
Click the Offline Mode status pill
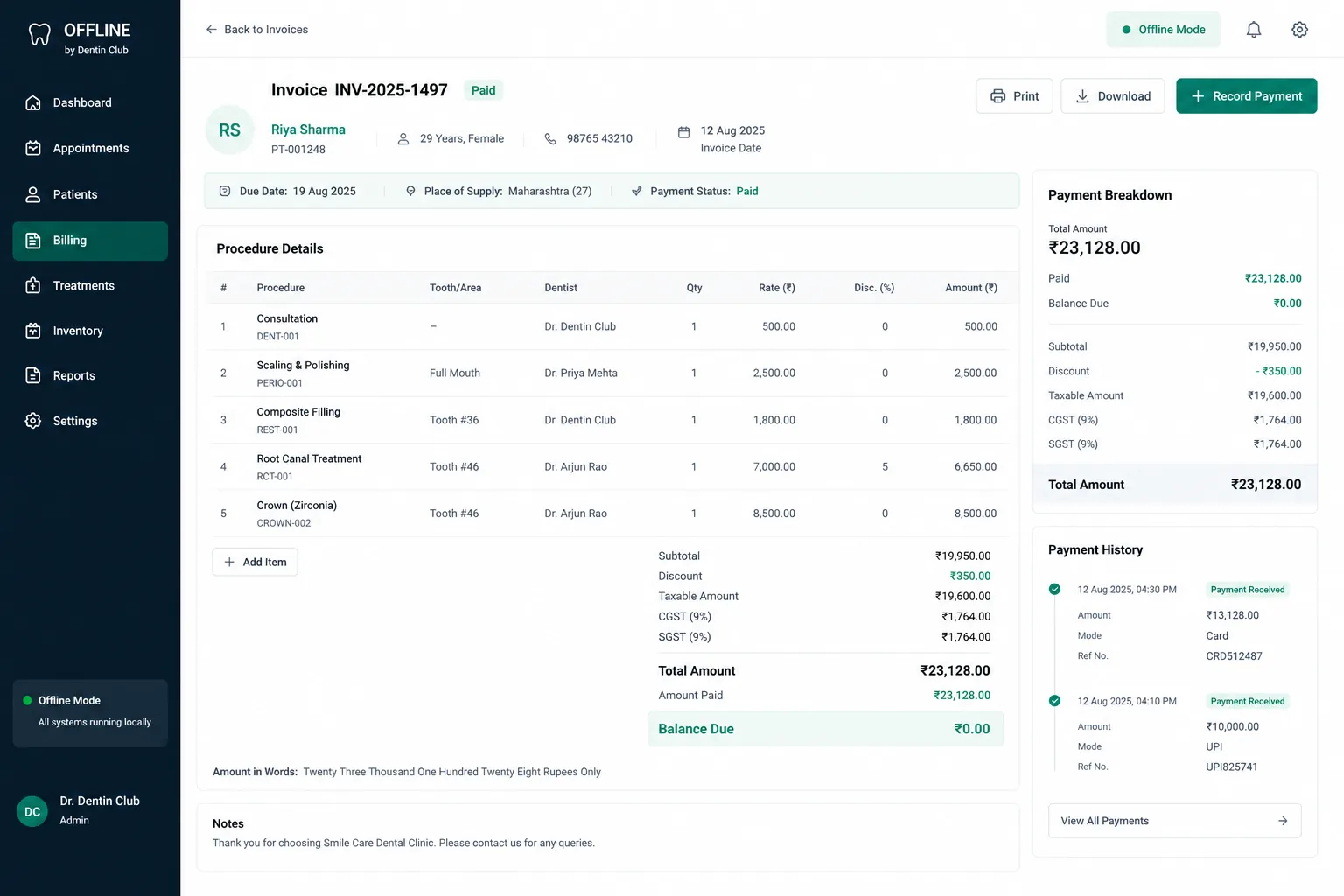pyautogui.click(x=1163, y=30)
